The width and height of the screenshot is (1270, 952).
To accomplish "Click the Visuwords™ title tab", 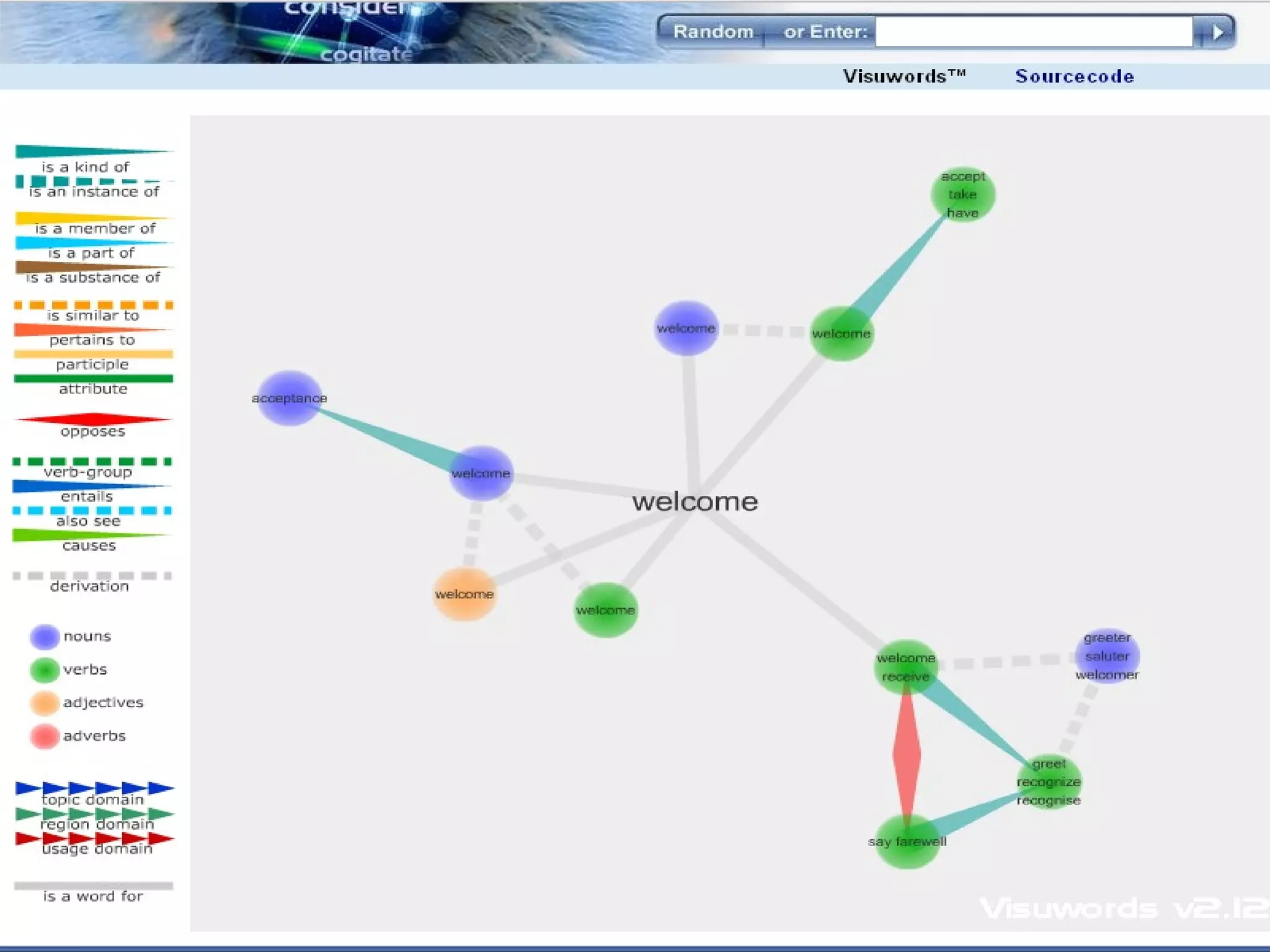I will (904, 76).
